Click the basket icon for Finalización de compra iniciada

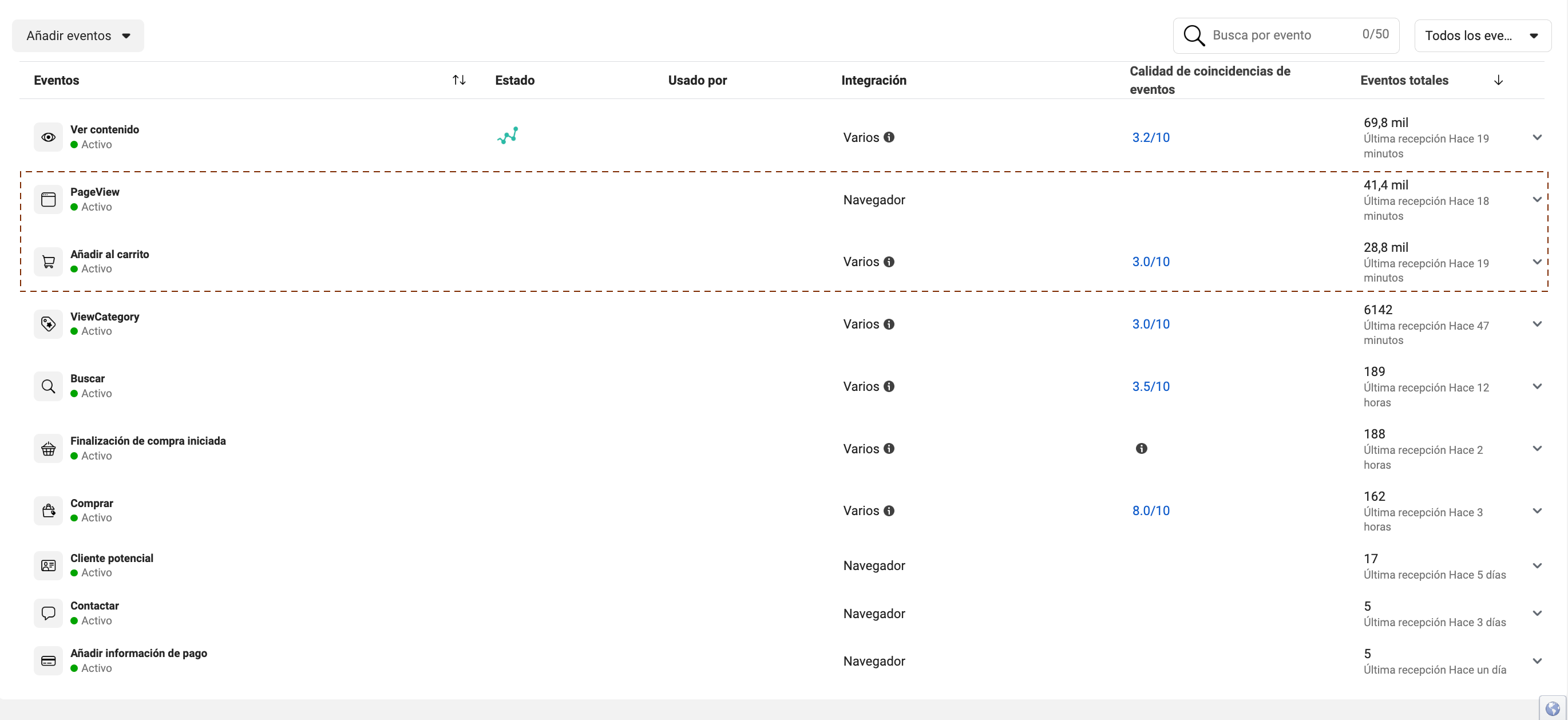[x=48, y=449]
